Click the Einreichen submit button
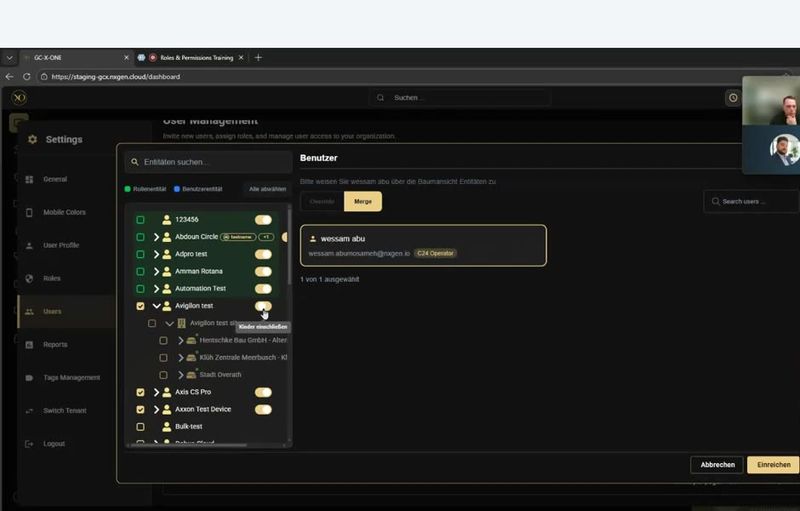Image resolution: width=800 pixels, height=511 pixels. [x=773, y=465]
